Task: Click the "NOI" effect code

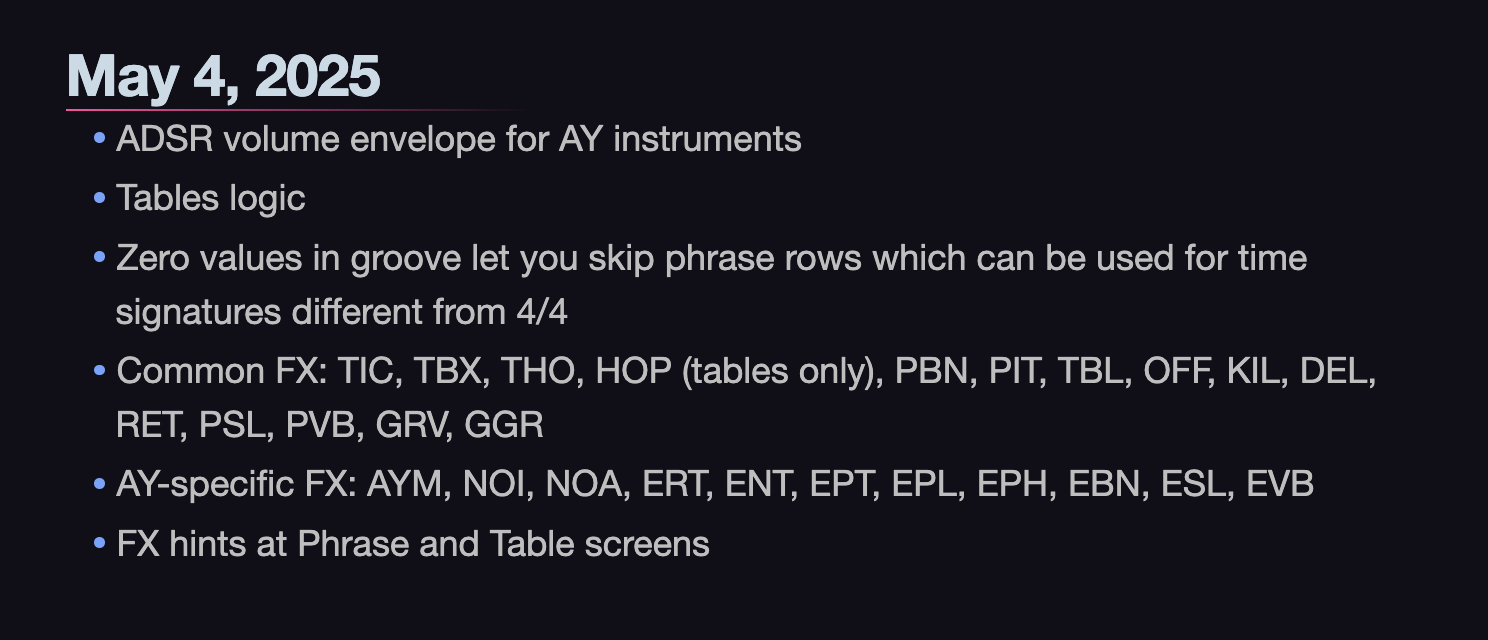Action: (494, 485)
